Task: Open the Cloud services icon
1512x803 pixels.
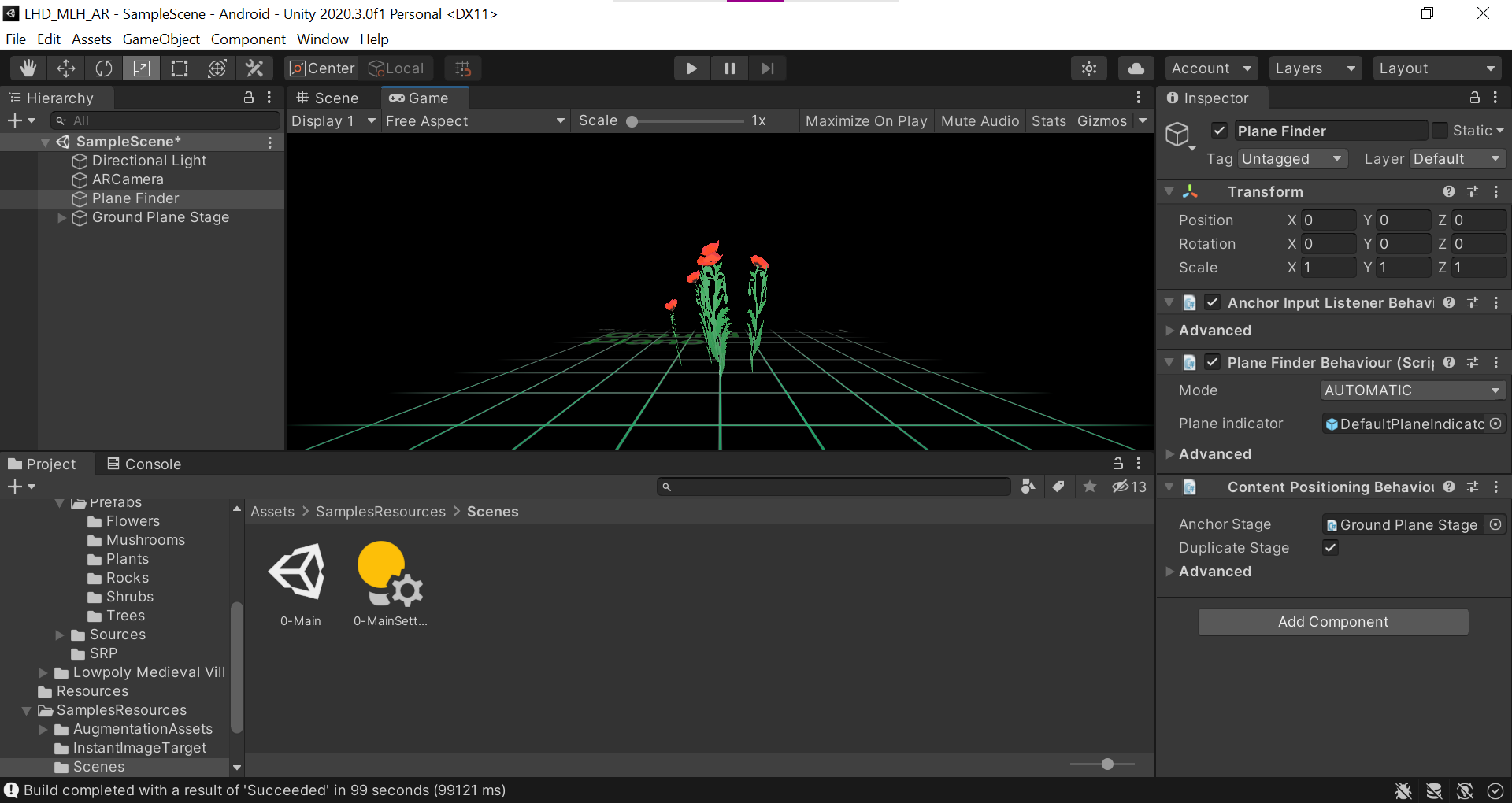Action: coord(1136,68)
